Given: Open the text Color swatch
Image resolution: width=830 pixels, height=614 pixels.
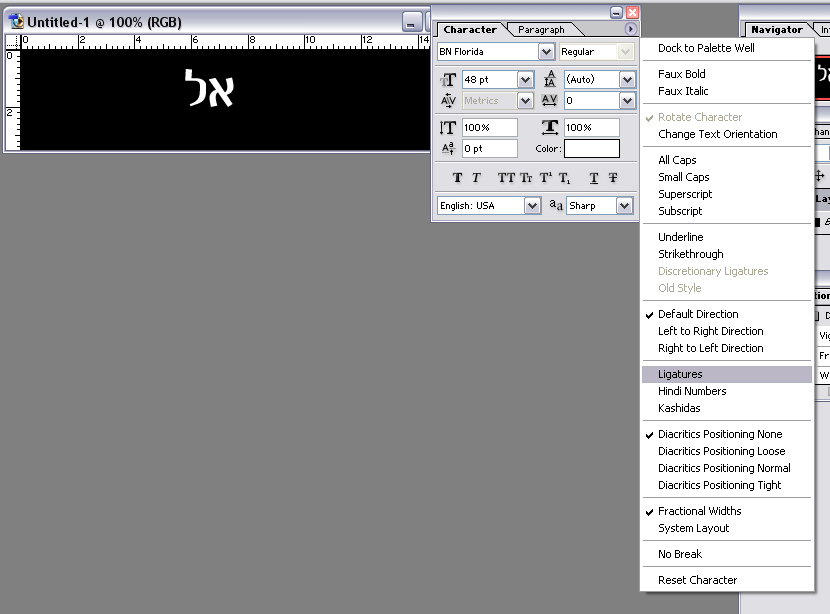Looking at the screenshot, I should tap(591, 149).
